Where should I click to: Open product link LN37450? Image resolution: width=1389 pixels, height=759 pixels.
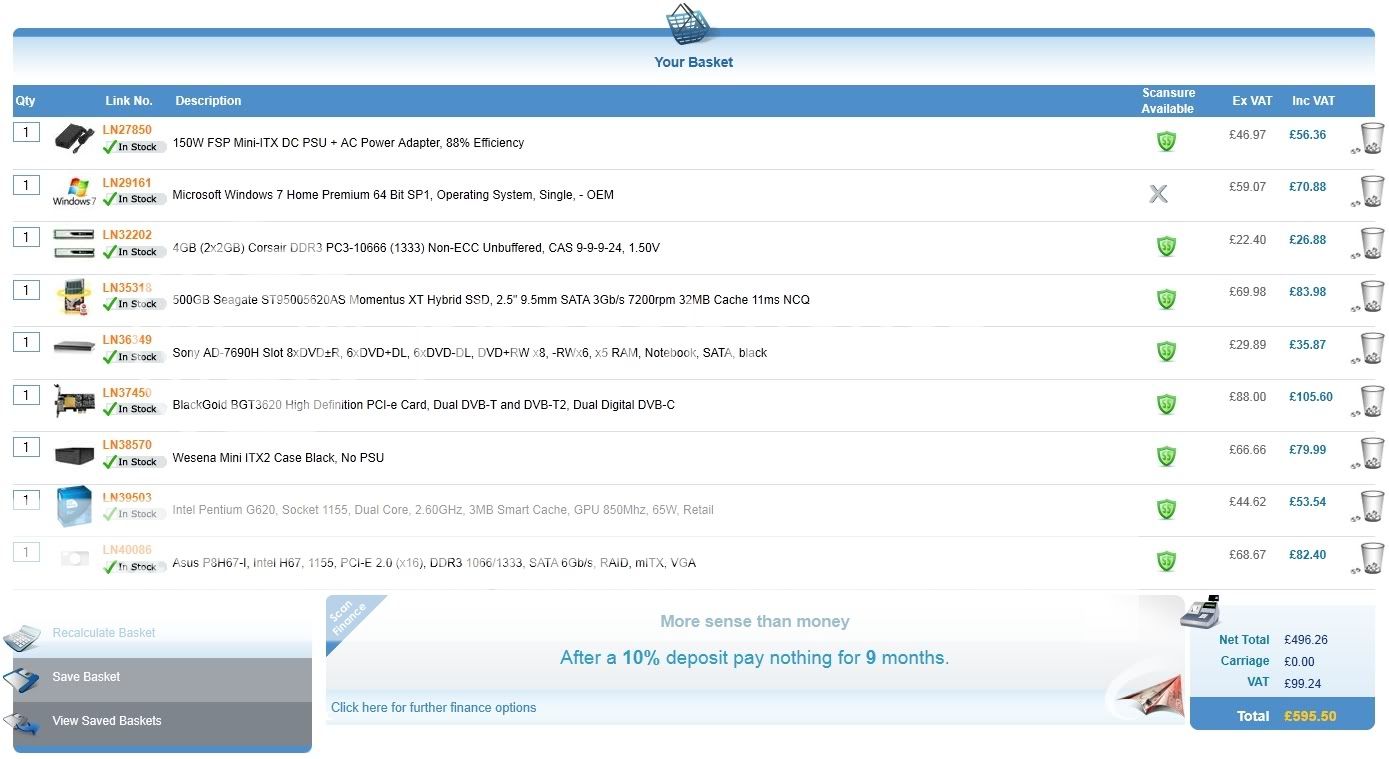point(127,393)
